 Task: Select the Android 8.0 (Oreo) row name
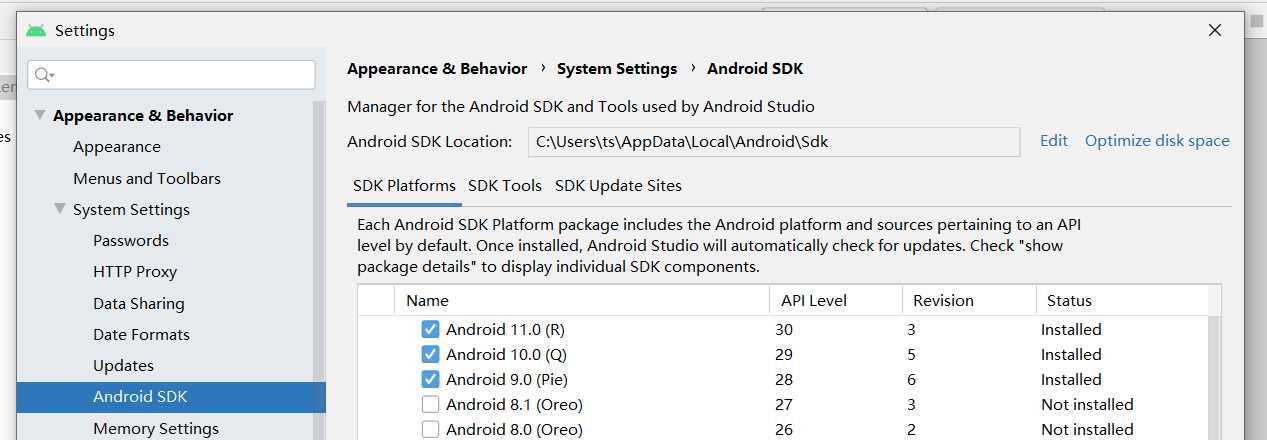pos(514,429)
